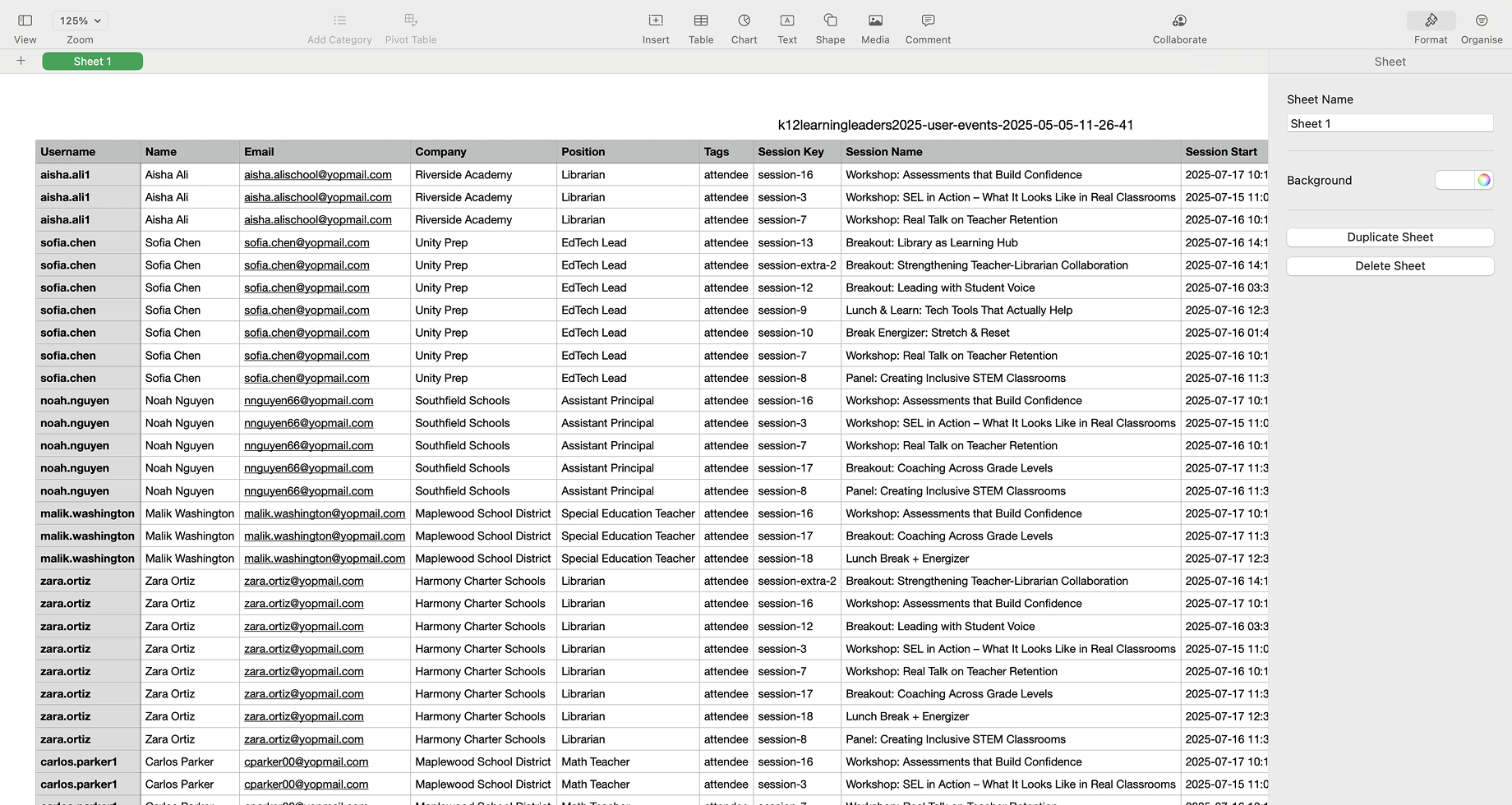Select Noah Nguyen's session-17 cell
Screen dimensions: 1512x805
[x=797, y=468]
